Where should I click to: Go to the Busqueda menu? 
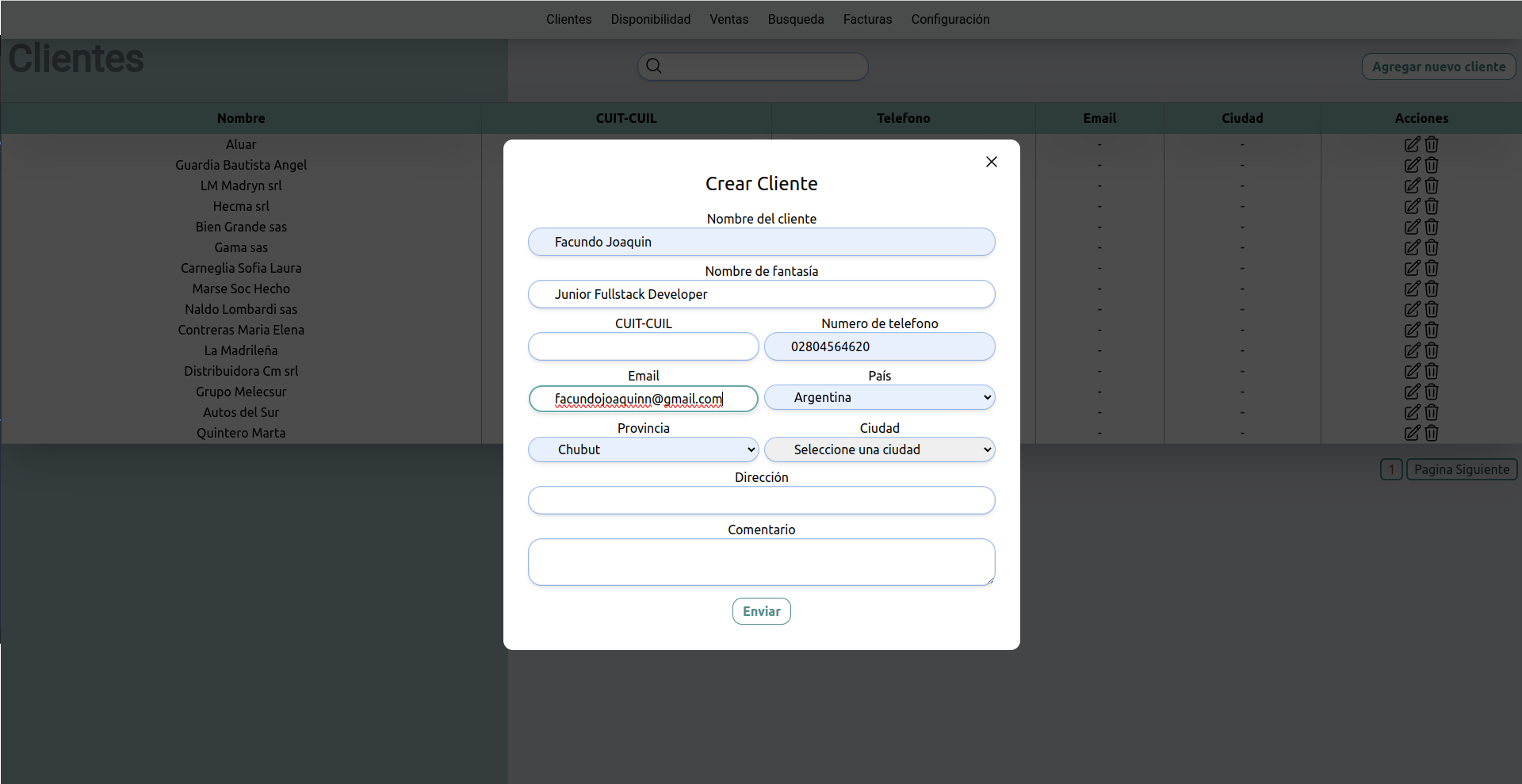tap(796, 19)
